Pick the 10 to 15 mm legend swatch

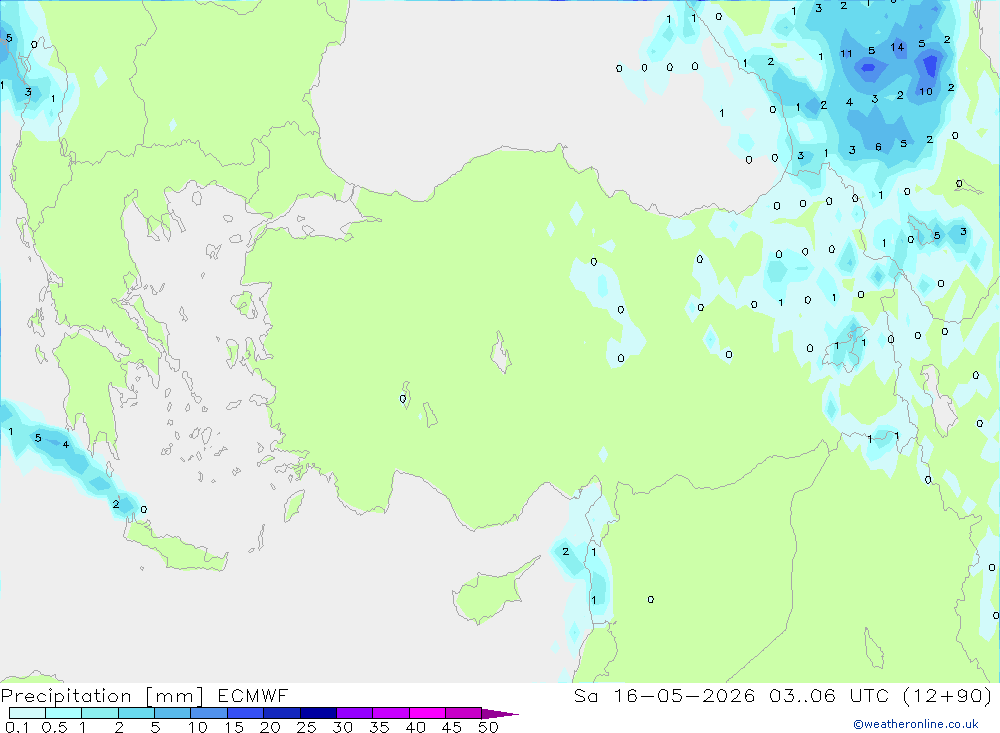pyautogui.click(x=209, y=713)
